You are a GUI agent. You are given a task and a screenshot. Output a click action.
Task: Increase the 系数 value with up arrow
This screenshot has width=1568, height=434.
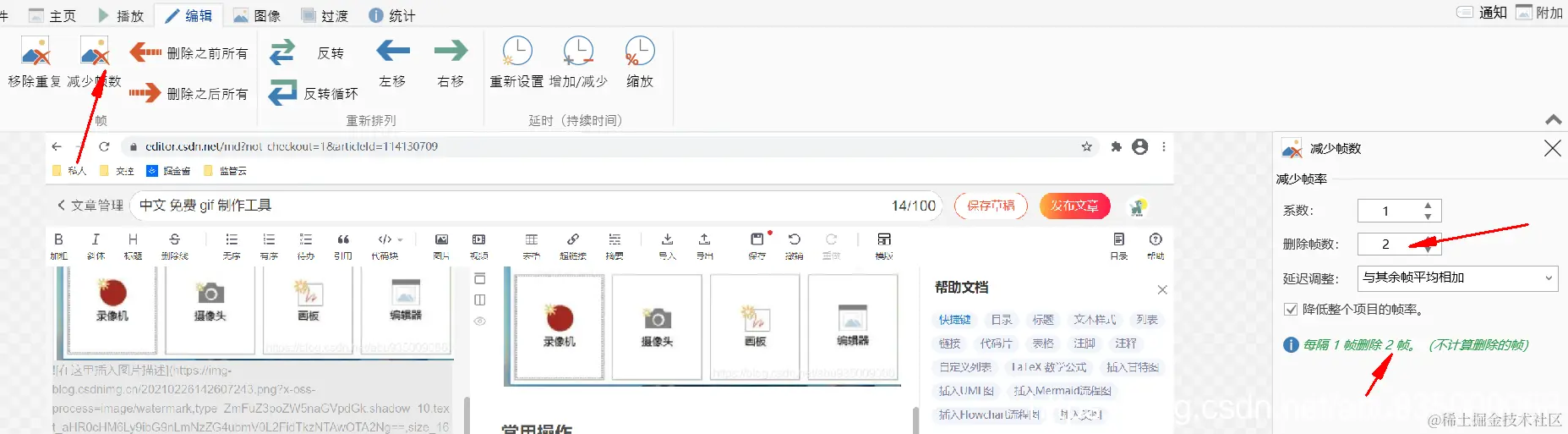pos(1428,205)
